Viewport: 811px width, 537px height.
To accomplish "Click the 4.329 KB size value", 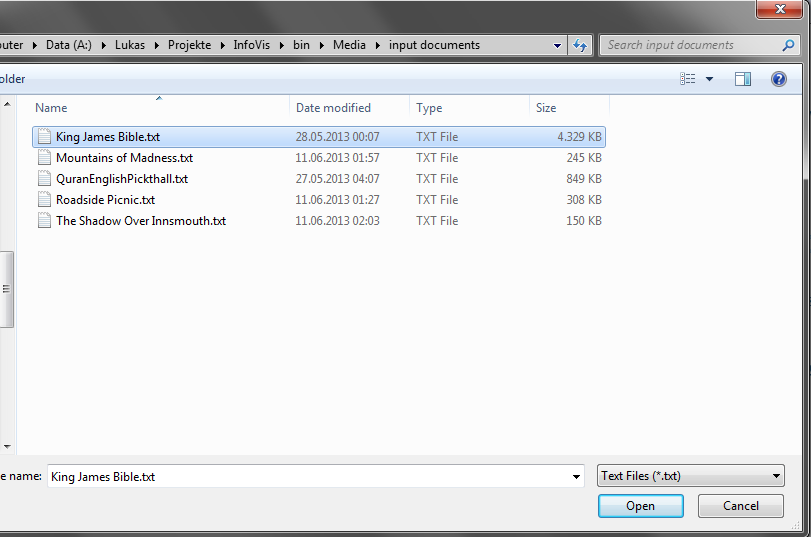I will click(579, 137).
